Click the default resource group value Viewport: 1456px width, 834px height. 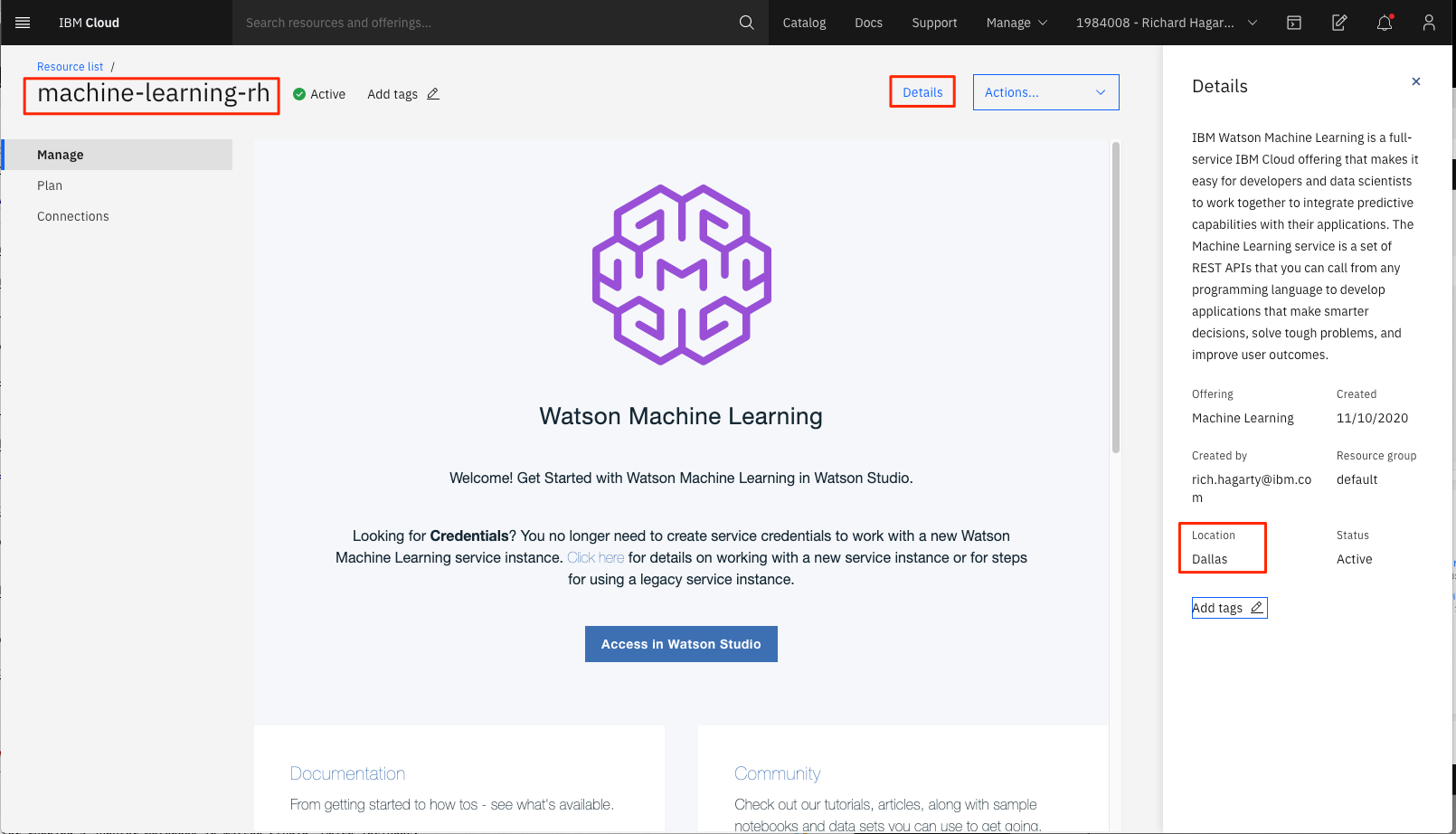[x=1357, y=479]
